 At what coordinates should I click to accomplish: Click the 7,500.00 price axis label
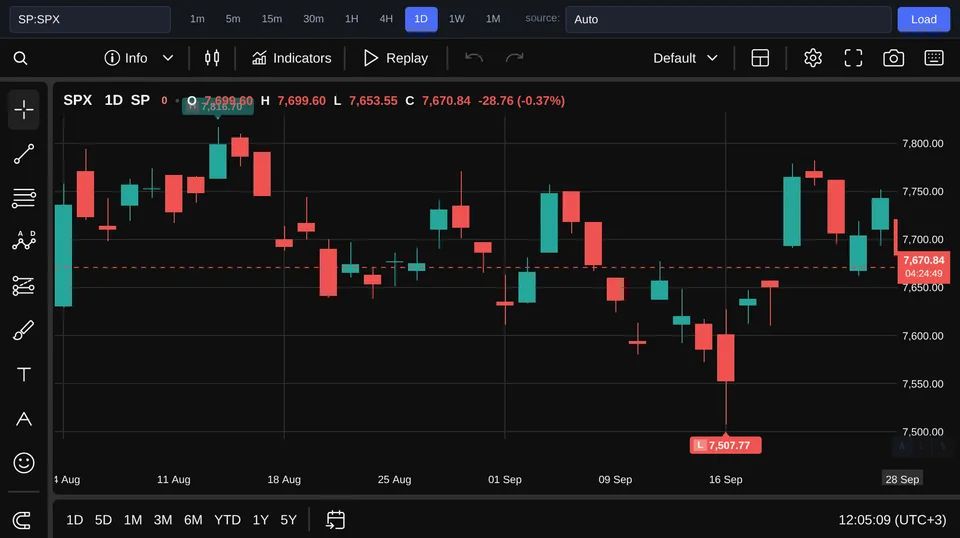pos(923,432)
